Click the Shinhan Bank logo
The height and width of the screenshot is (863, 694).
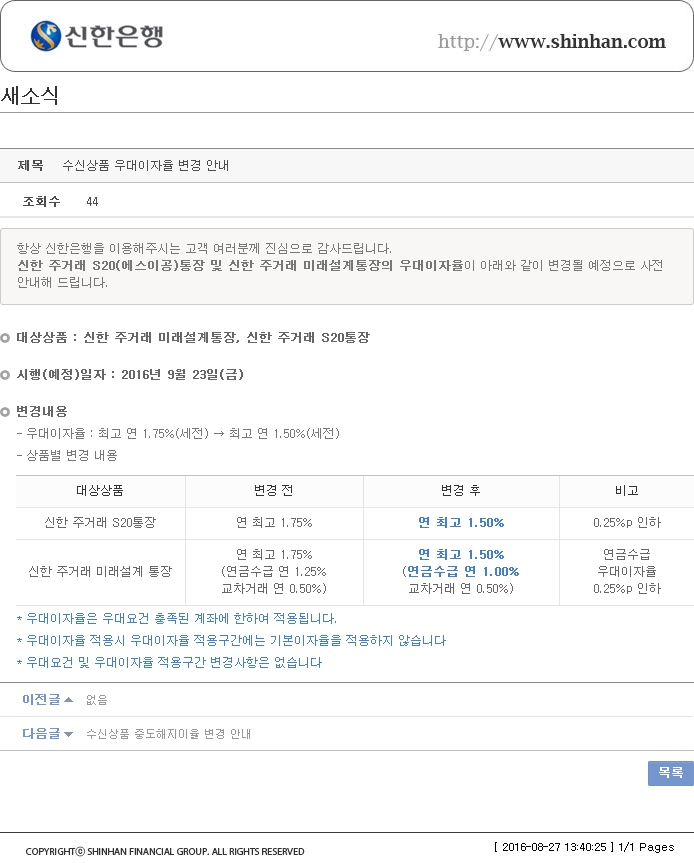coord(96,37)
